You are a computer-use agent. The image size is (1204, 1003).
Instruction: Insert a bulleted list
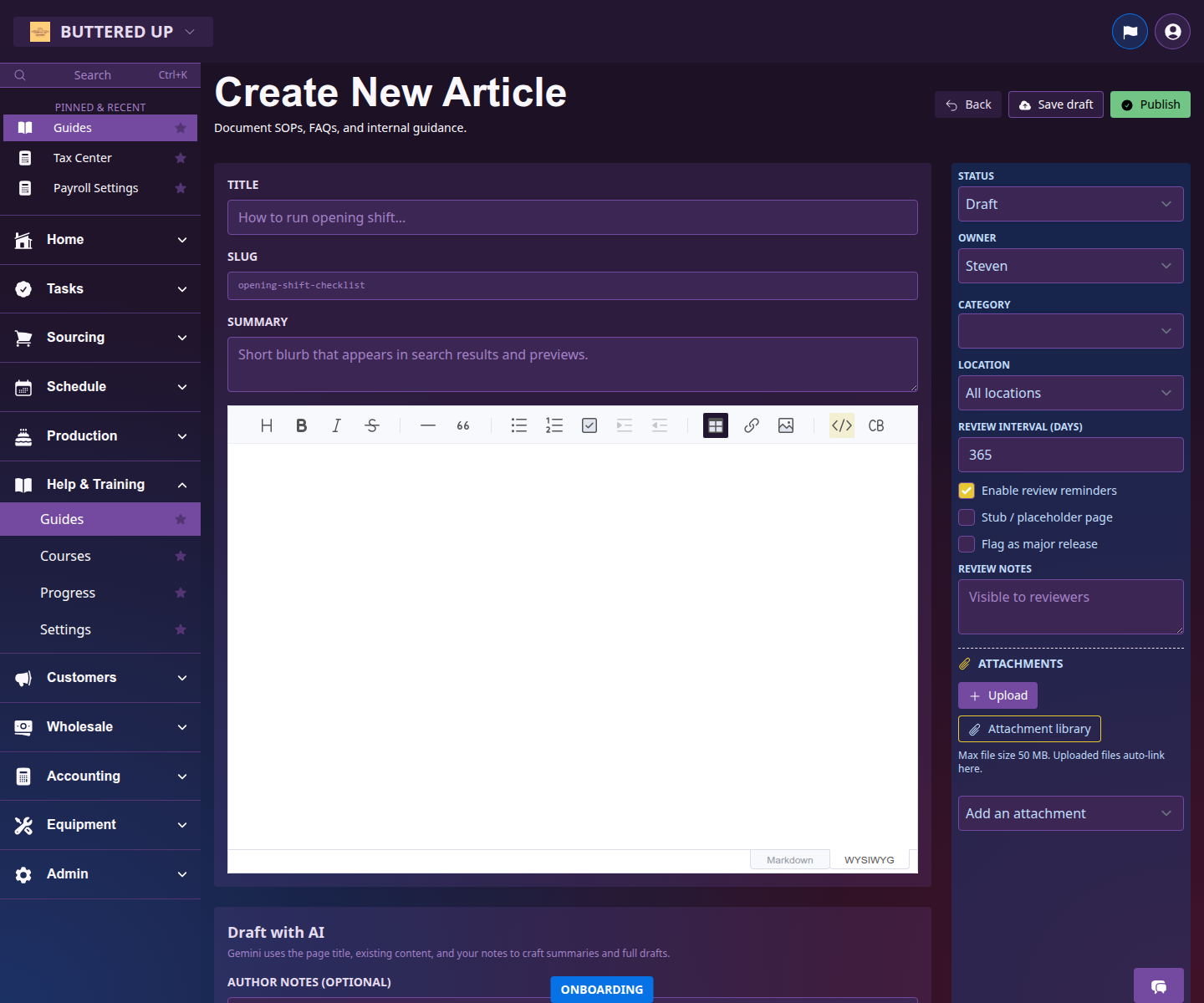[x=518, y=425]
